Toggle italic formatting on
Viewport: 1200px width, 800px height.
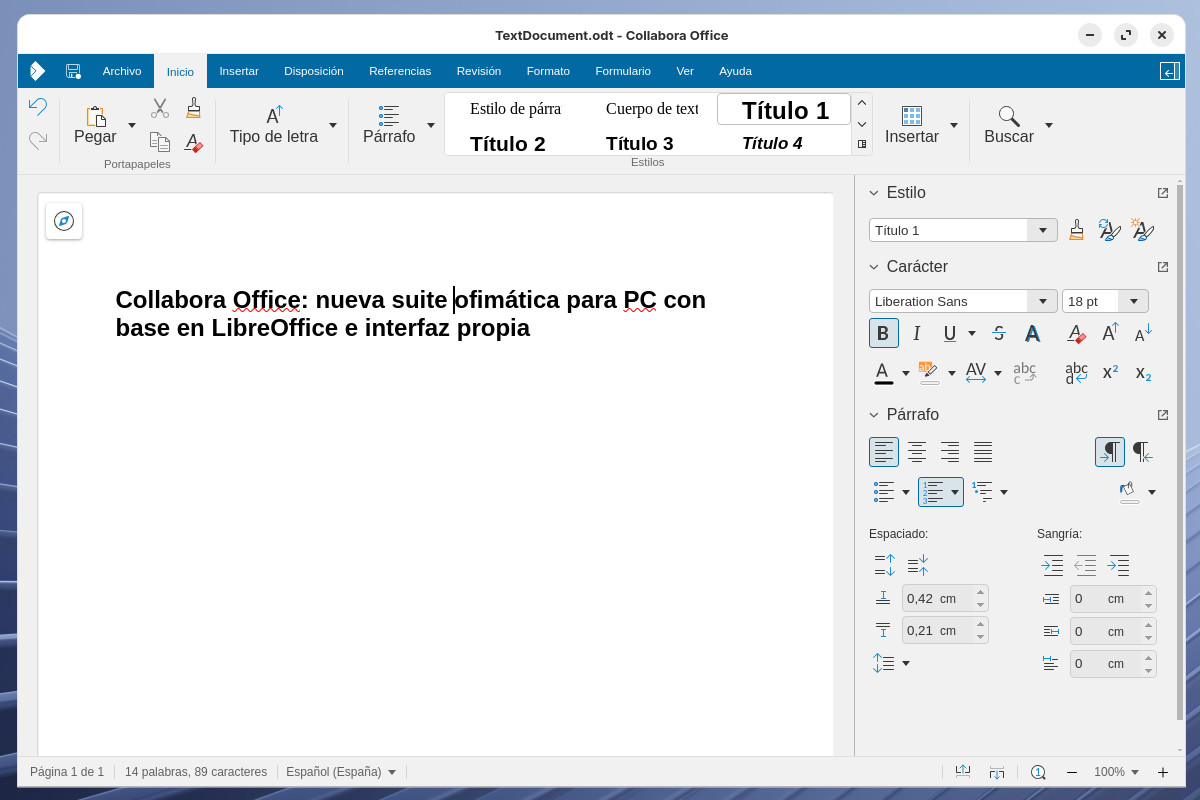point(916,333)
